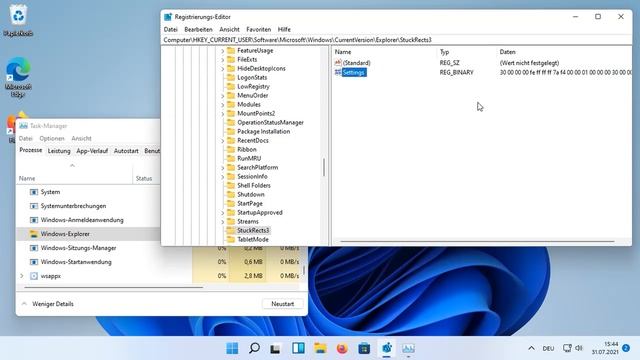Click Registry Editor title bar app icon
This screenshot has height=360, width=640.
(168, 17)
